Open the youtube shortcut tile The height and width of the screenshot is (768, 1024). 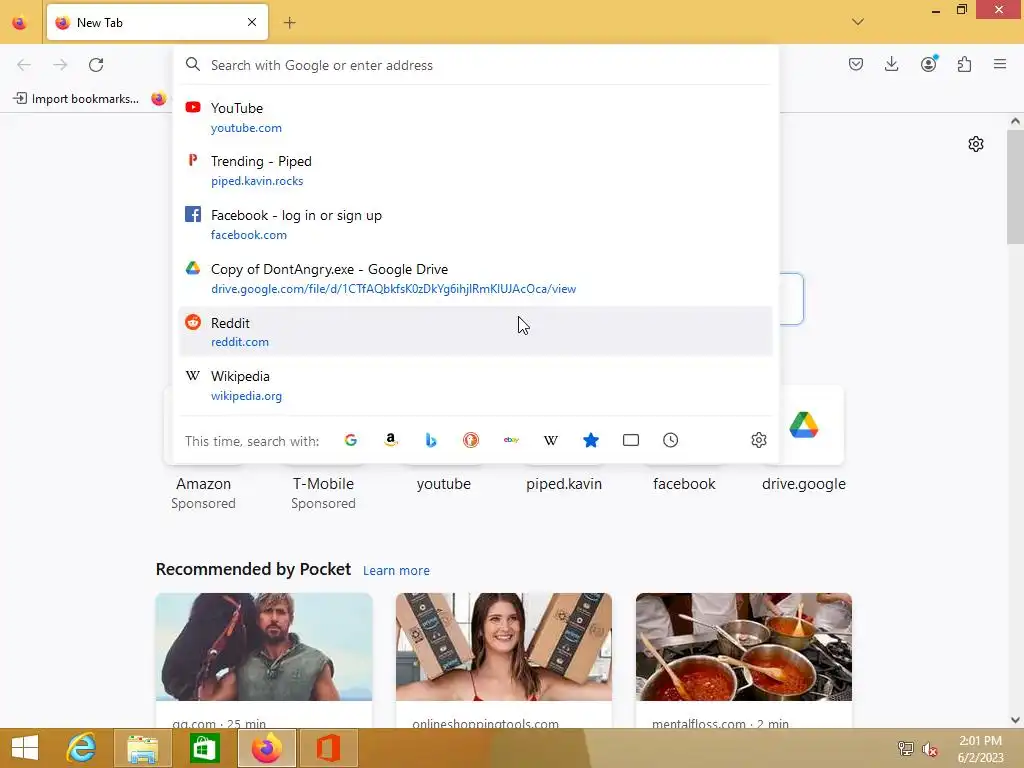[x=443, y=484]
